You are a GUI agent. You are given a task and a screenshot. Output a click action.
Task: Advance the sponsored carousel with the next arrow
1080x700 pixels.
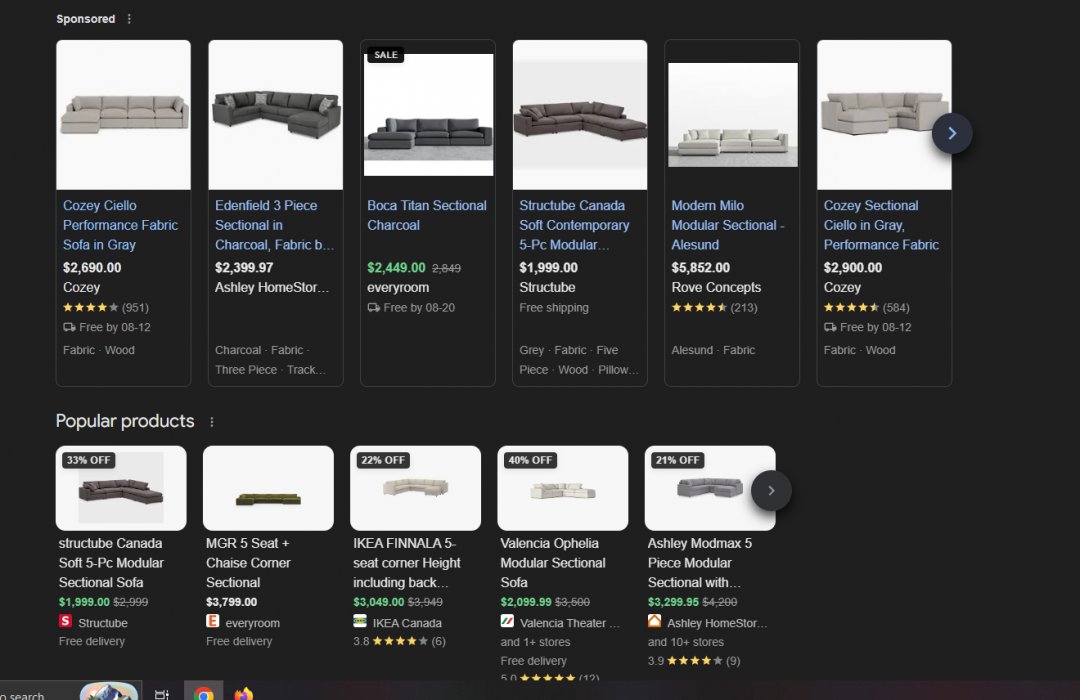tap(952, 134)
